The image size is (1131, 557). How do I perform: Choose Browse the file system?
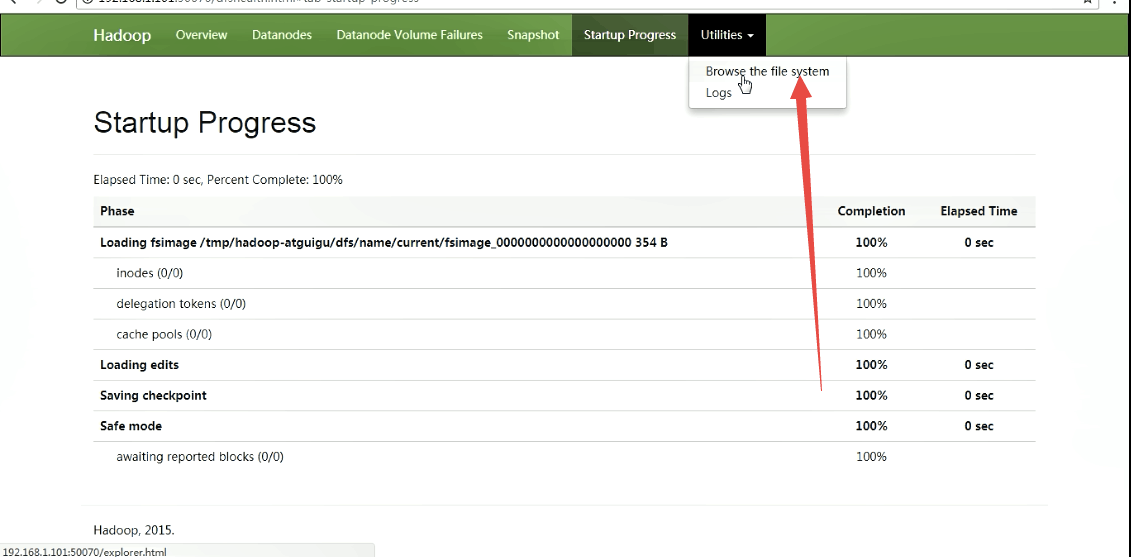pos(767,71)
